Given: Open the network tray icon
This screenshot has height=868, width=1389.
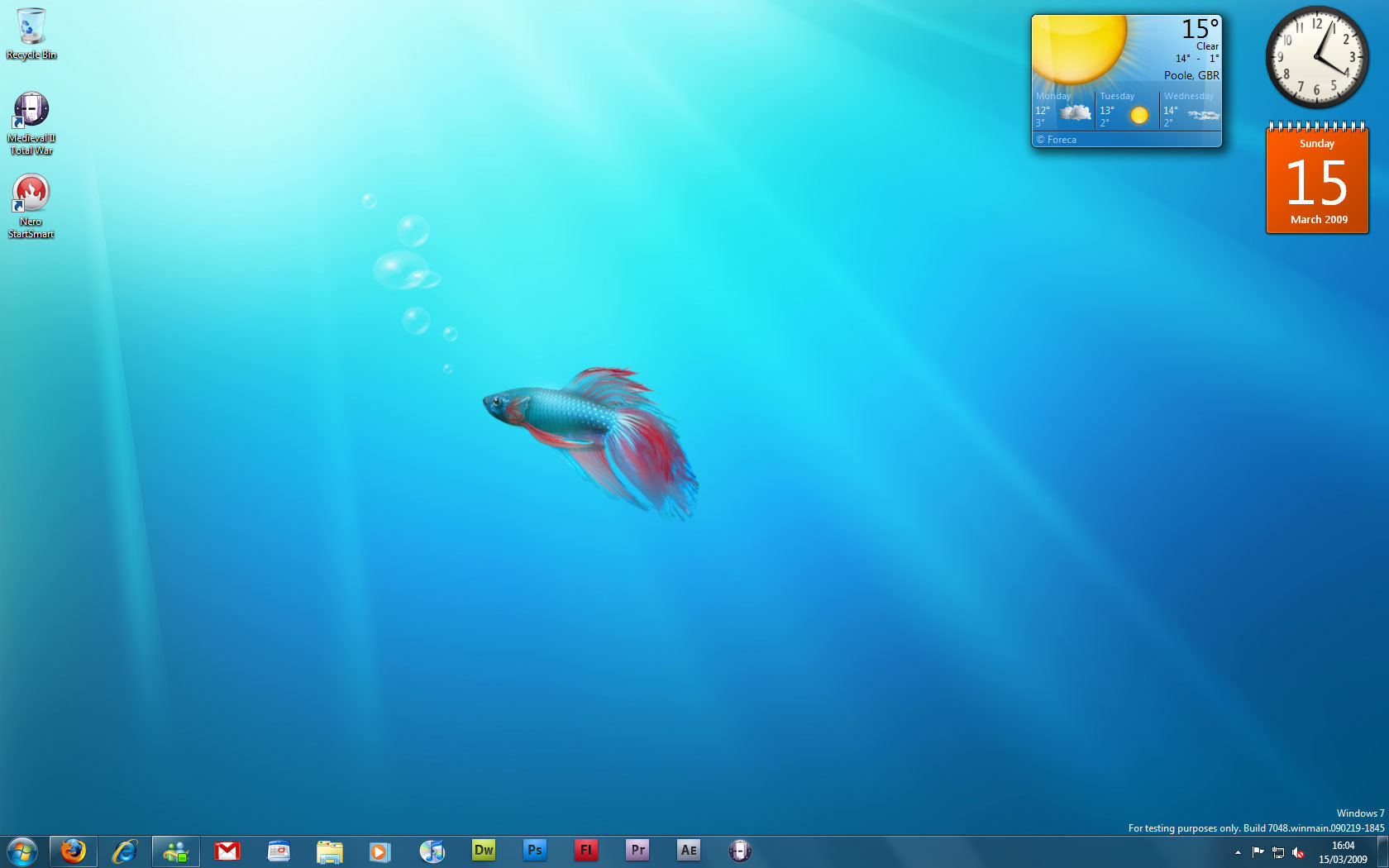Looking at the screenshot, I should [x=1278, y=852].
